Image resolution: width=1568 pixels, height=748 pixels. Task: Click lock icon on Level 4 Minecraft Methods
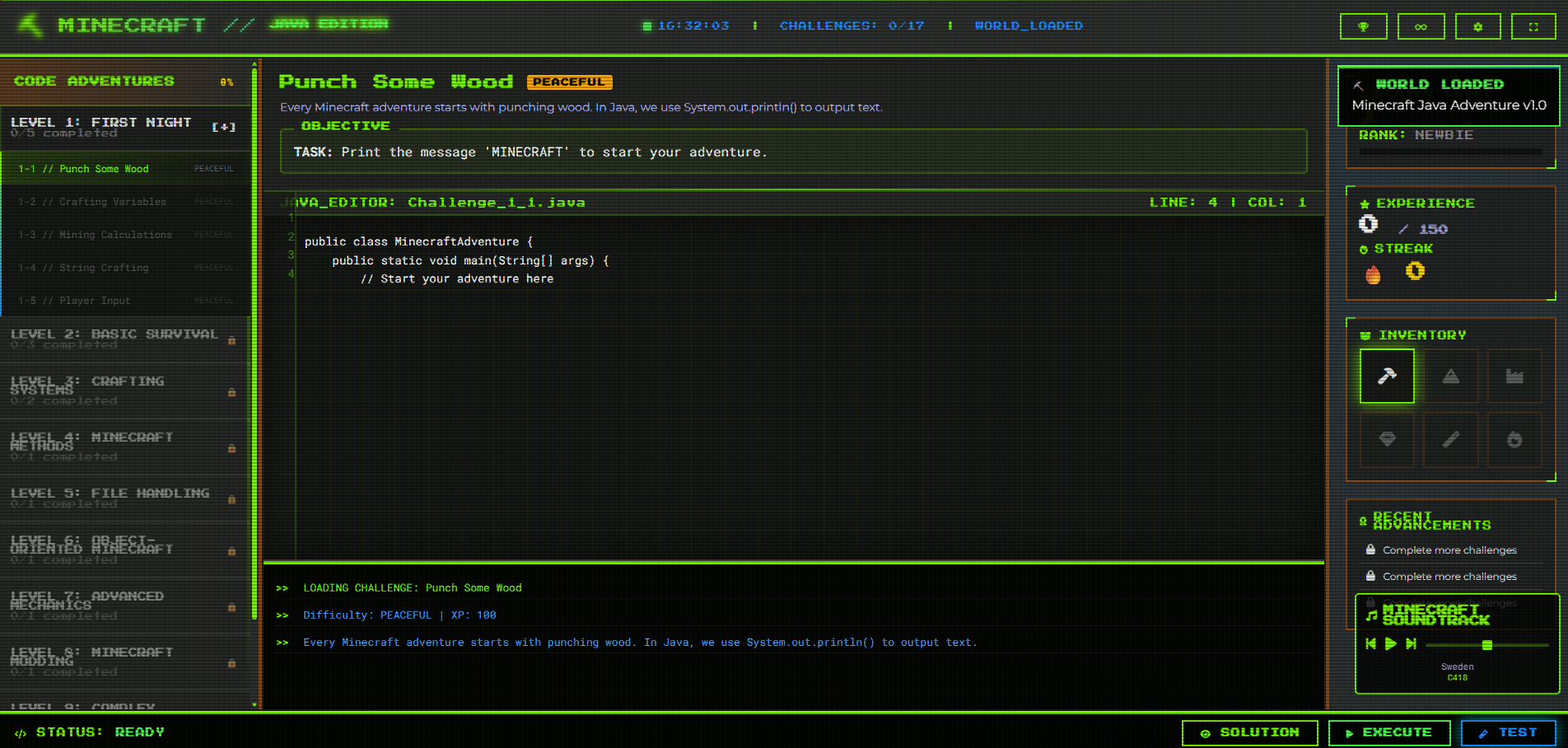(x=232, y=448)
